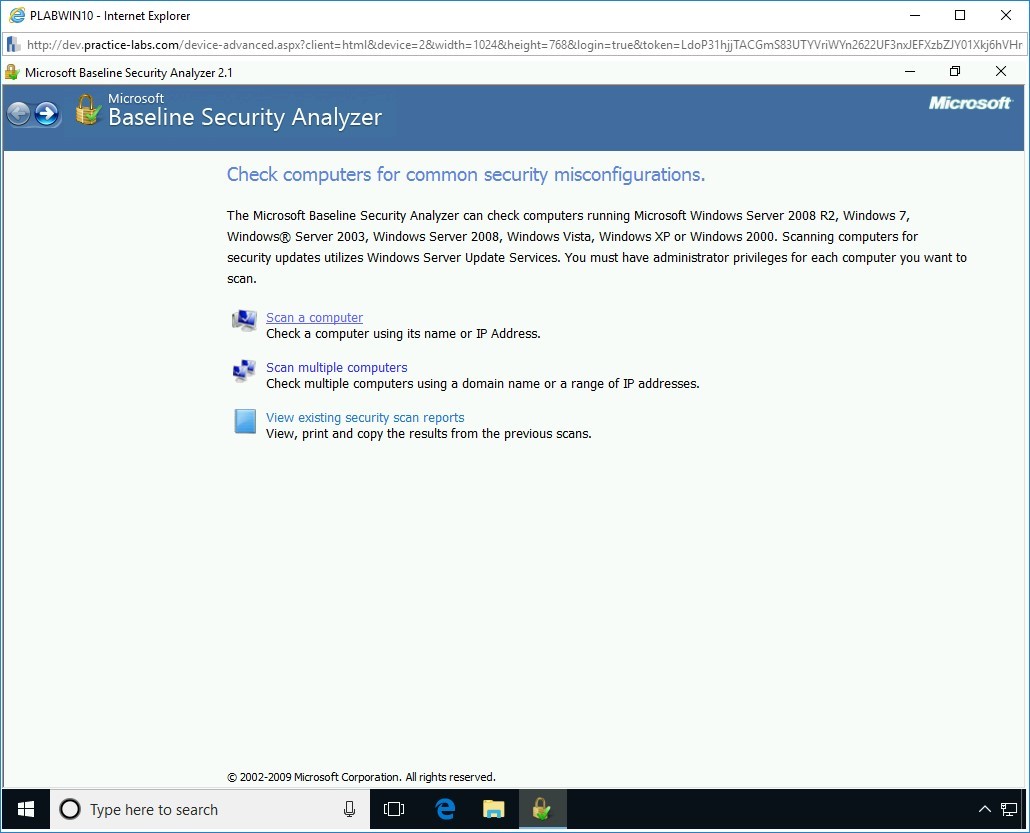Click the Internet Explorer address bar URL

(x=524, y=45)
